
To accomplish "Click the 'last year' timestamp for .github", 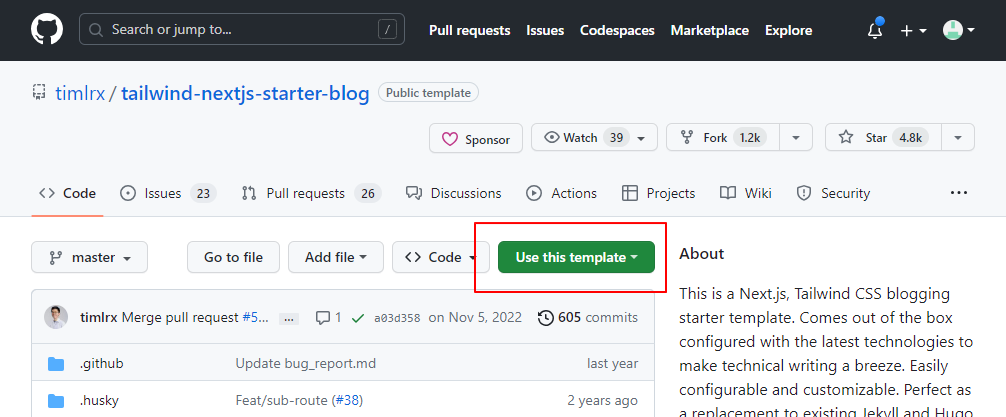I will point(613,364).
